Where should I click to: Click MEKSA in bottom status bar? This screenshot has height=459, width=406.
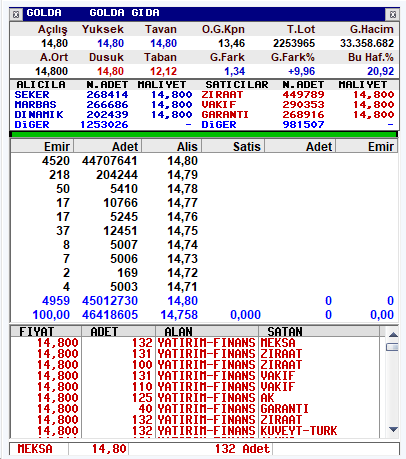click(35, 449)
